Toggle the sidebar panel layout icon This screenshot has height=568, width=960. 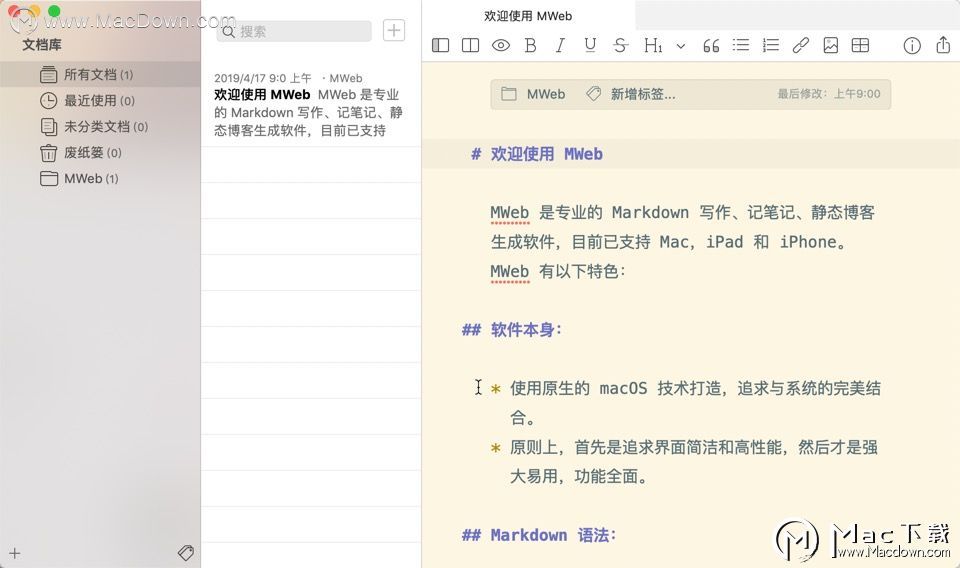(440, 45)
